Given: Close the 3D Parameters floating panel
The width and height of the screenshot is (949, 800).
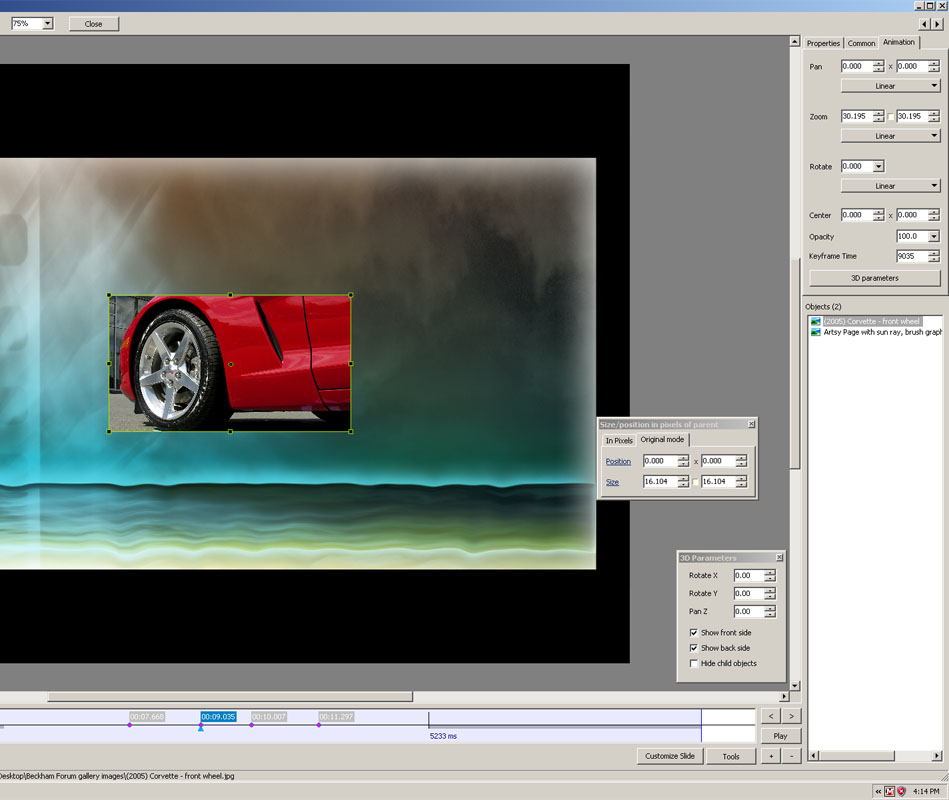Looking at the screenshot, I should pyautogui.click(x=780, y=558).
